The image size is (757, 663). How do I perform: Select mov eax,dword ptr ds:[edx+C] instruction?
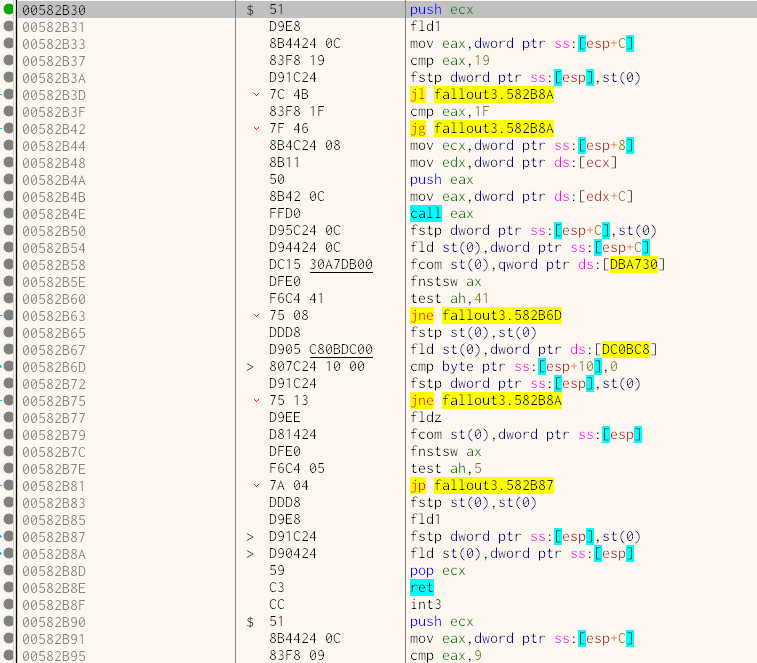pyautogui.click(x=521, y=197)
